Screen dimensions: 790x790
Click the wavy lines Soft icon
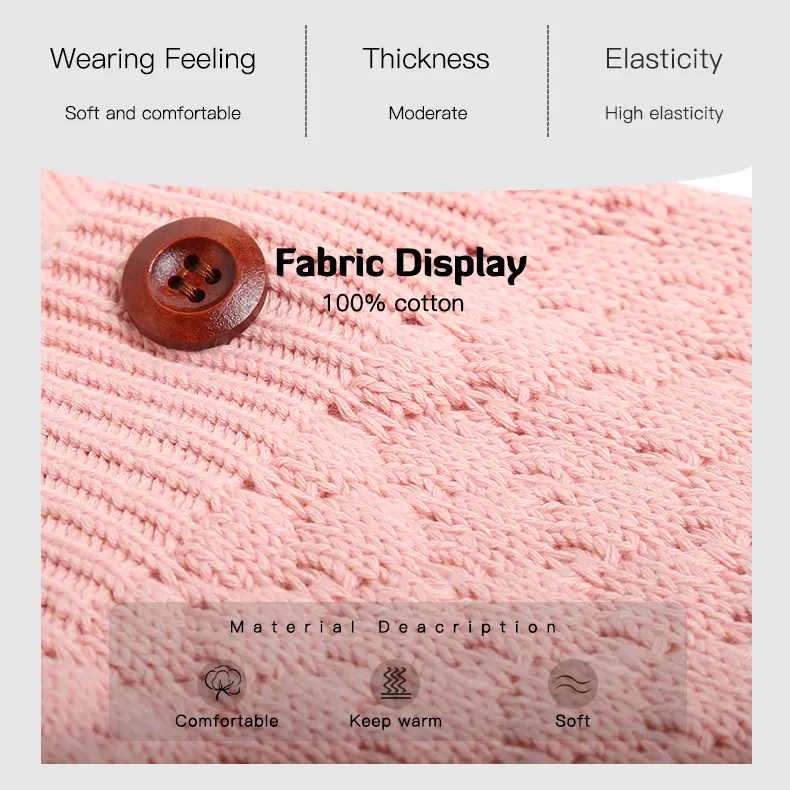573,684
